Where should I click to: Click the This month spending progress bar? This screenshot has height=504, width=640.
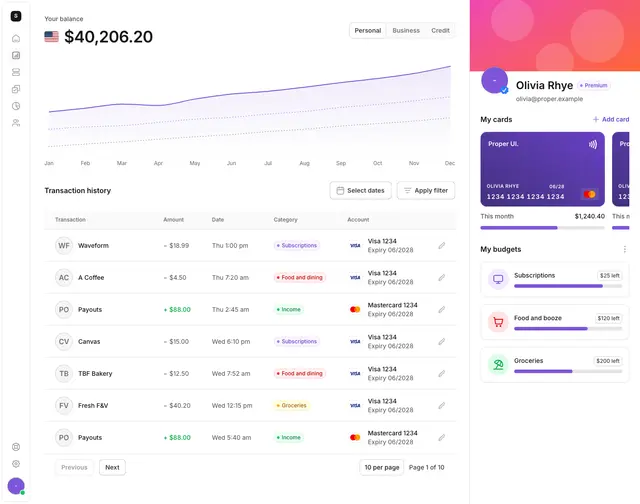[542, 228]
